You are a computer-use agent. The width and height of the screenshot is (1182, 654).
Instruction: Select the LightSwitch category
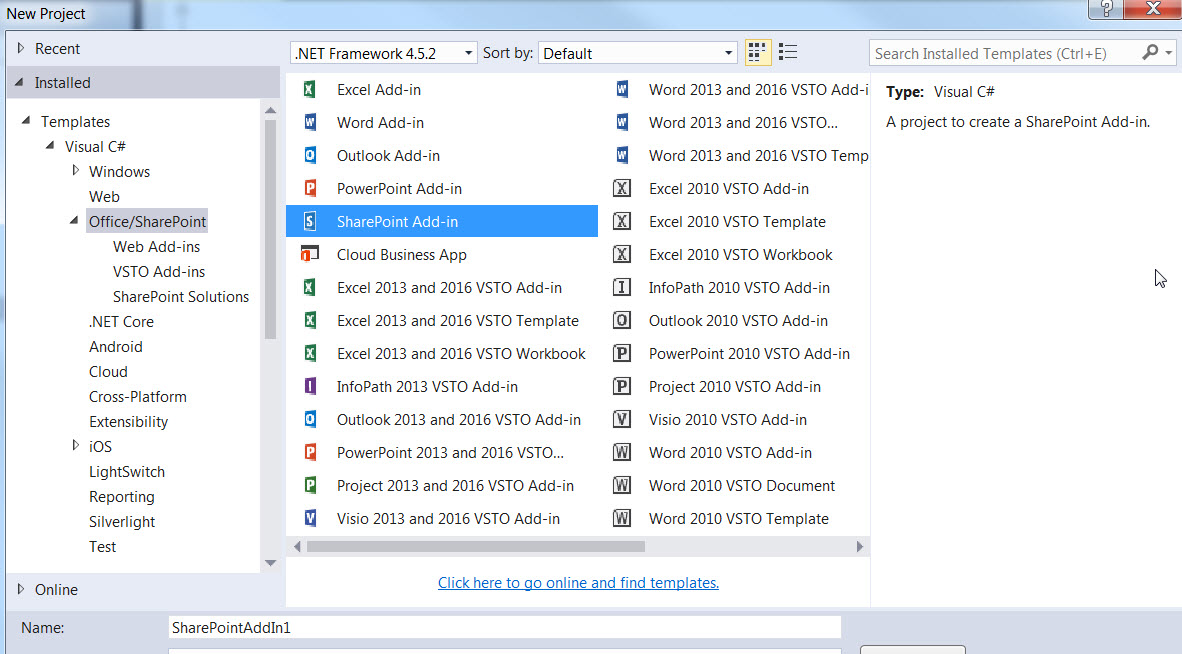click(127, 472)
